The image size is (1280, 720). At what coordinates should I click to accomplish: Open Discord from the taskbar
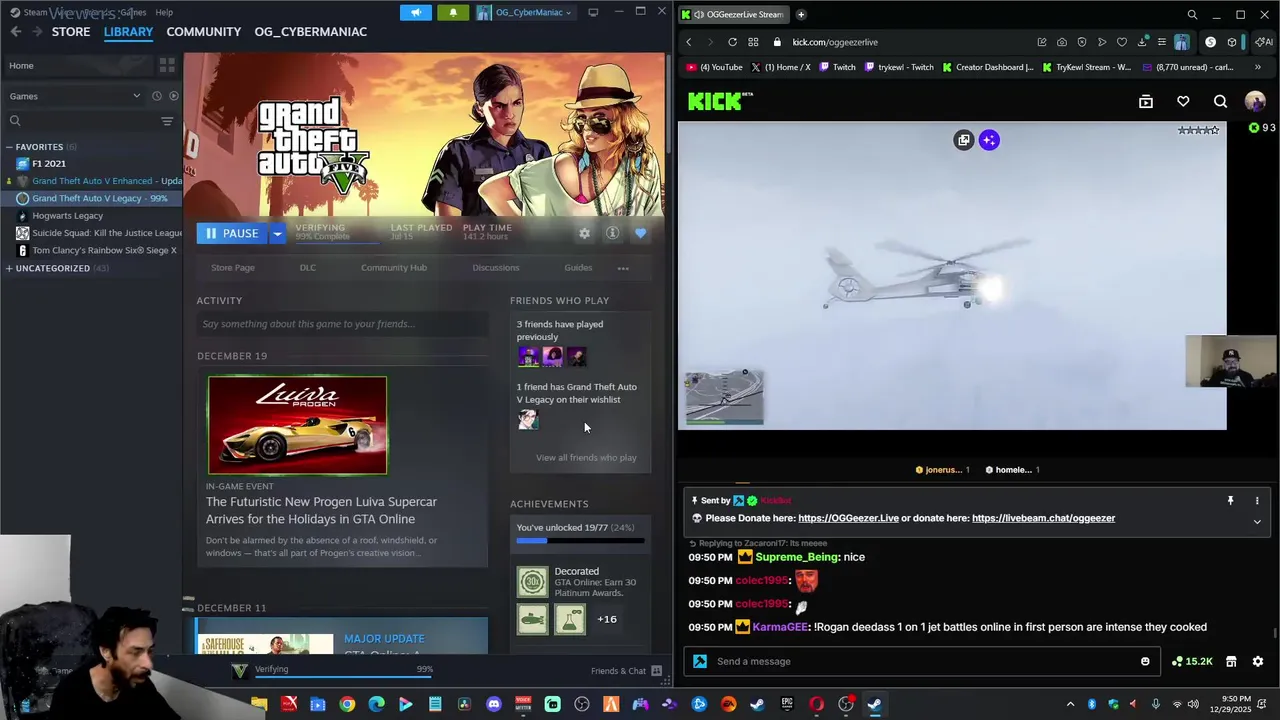(493, 704)
